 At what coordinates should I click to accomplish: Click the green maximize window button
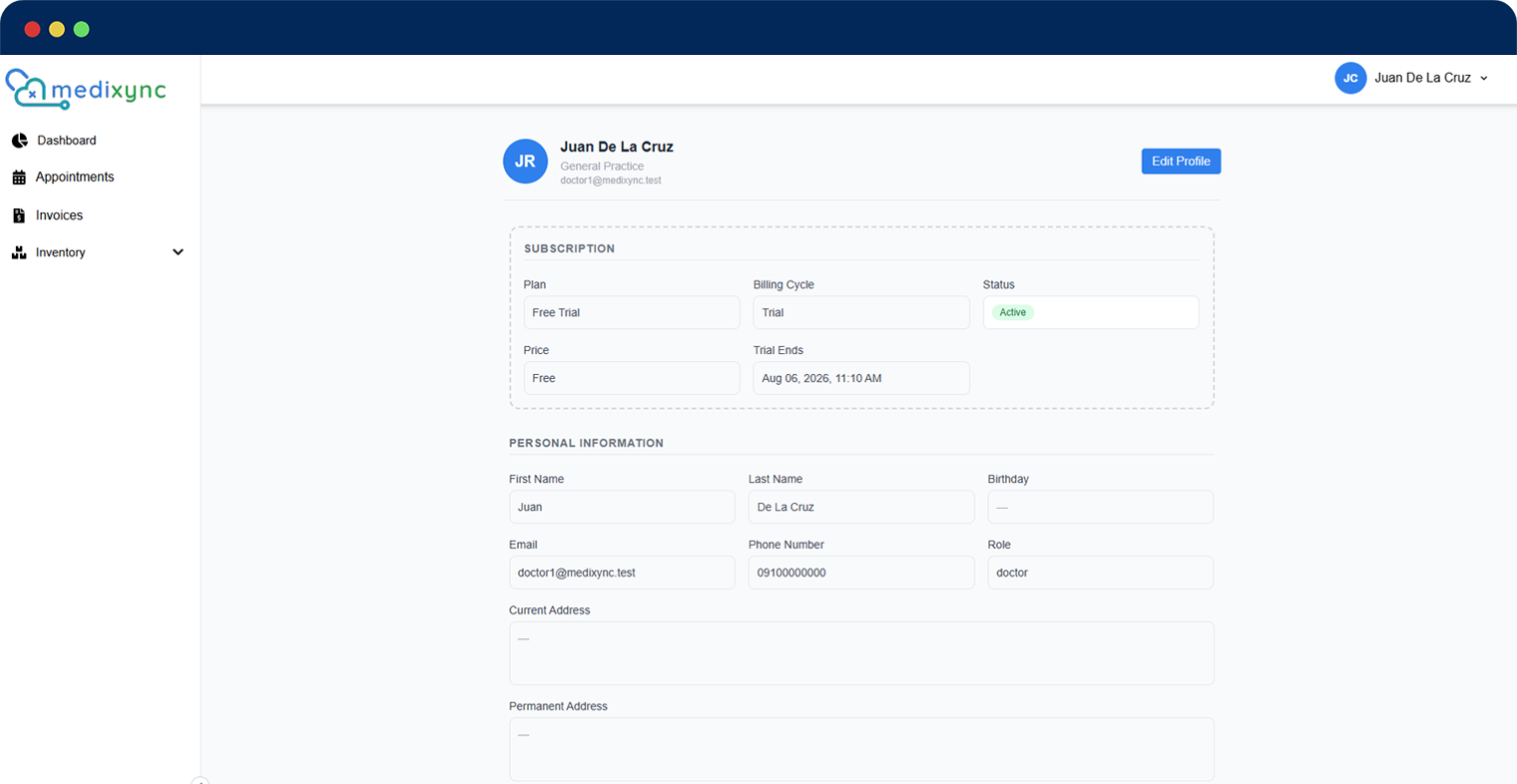[82, 29]
